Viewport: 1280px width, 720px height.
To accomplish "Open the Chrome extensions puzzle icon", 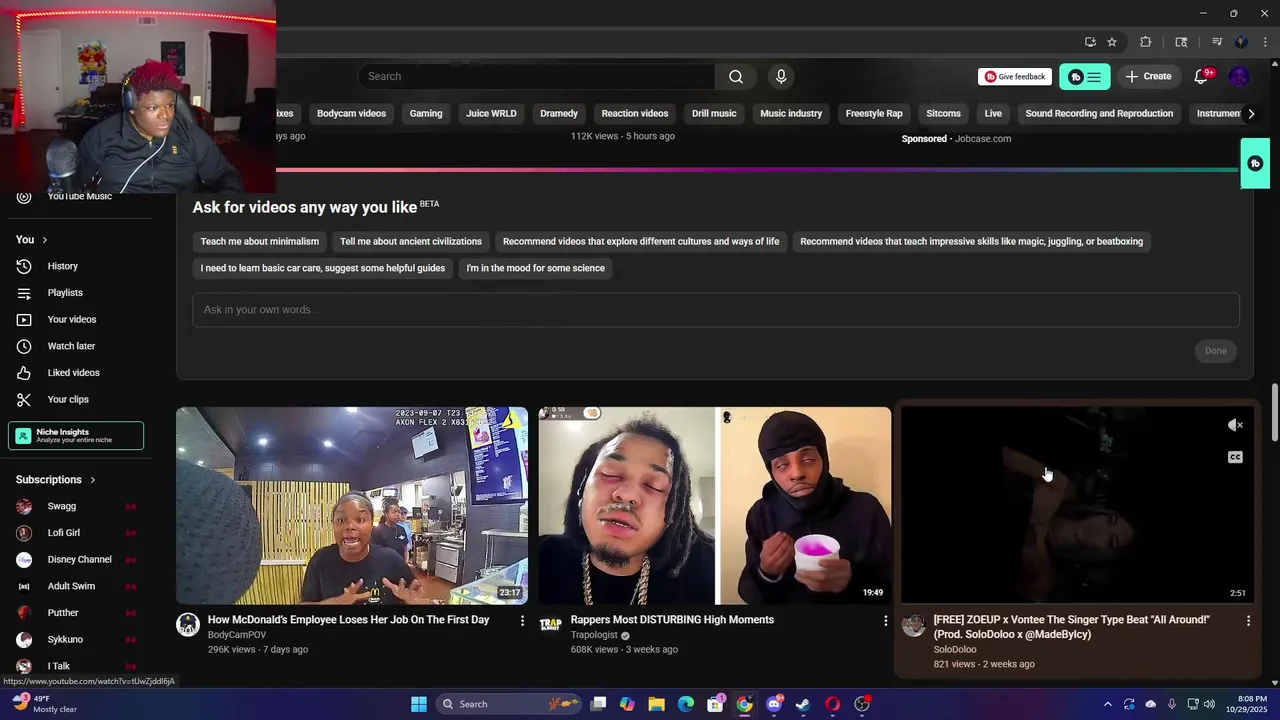I will tap(1146, 42).
